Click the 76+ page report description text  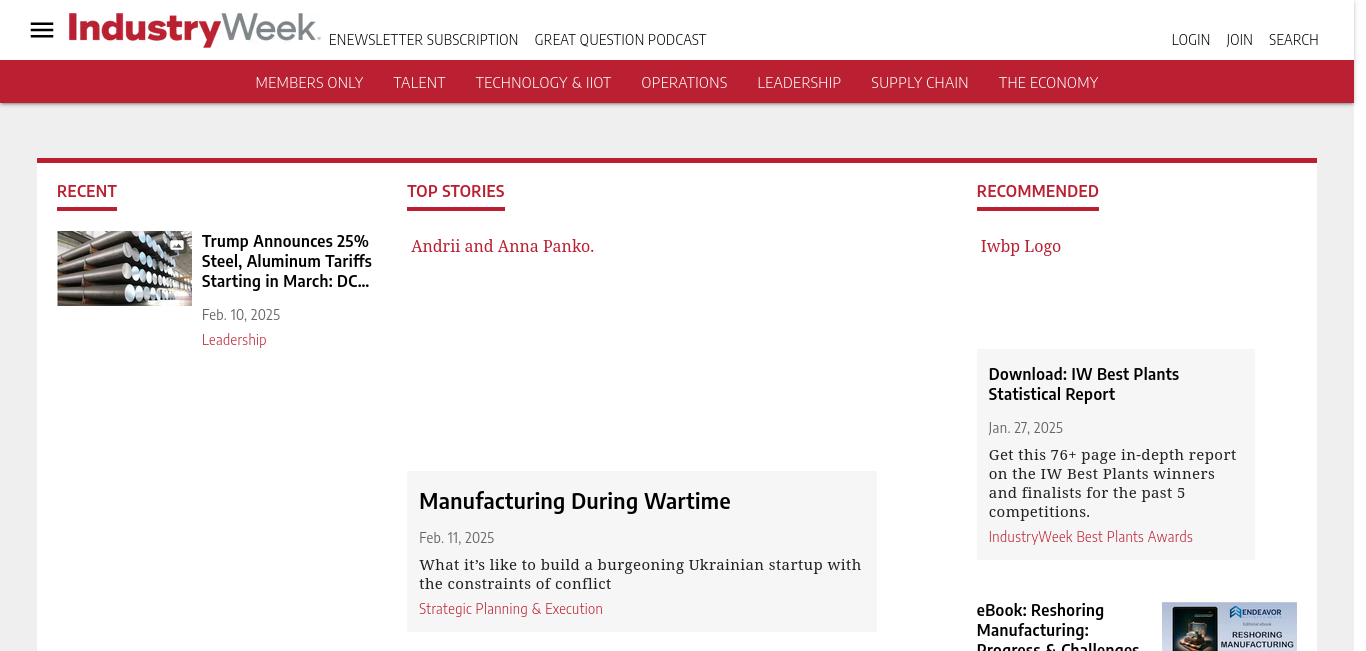[x=1113, y=483]
